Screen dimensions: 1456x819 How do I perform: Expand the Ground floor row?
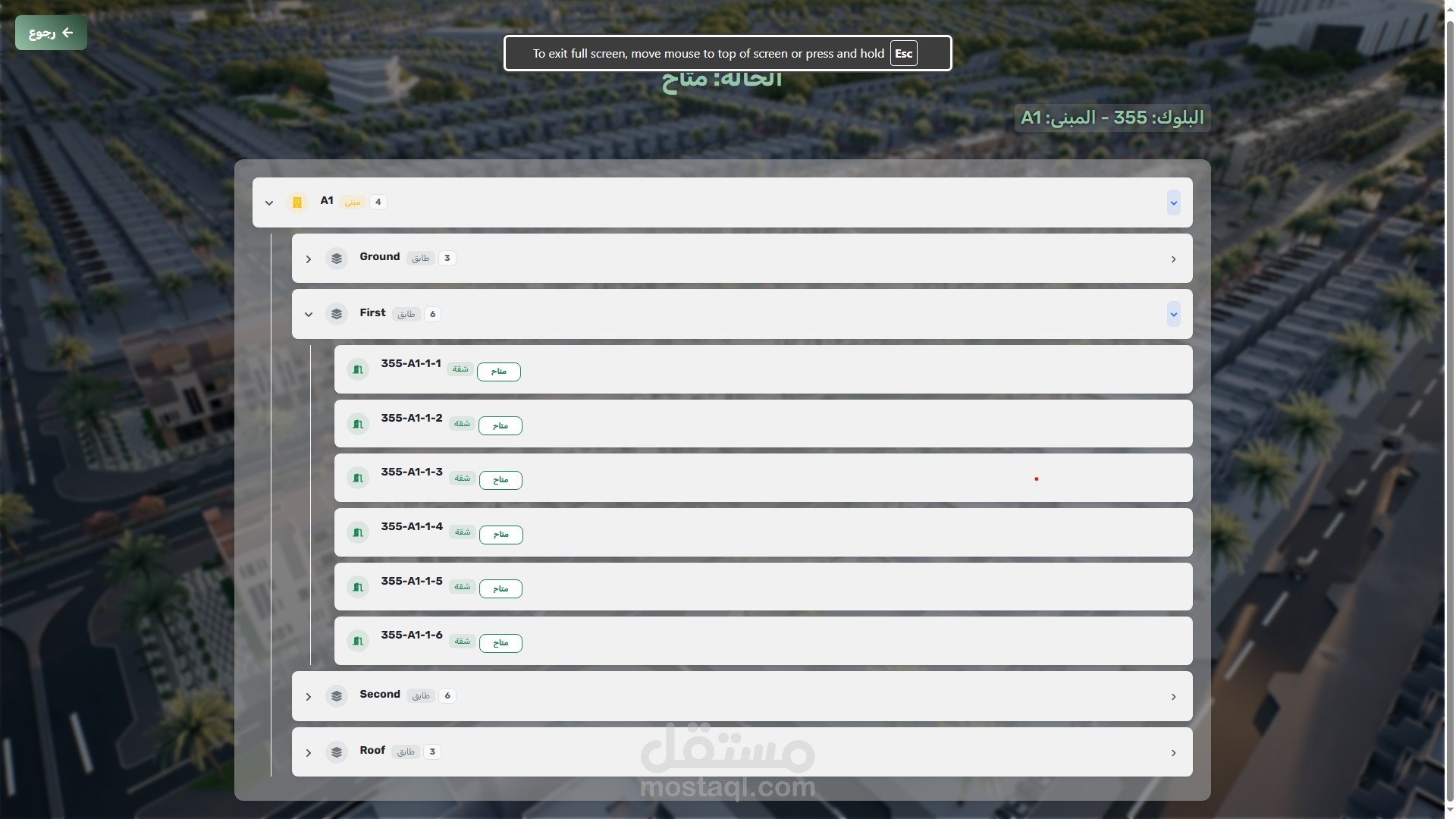click(x=309, y=259)
